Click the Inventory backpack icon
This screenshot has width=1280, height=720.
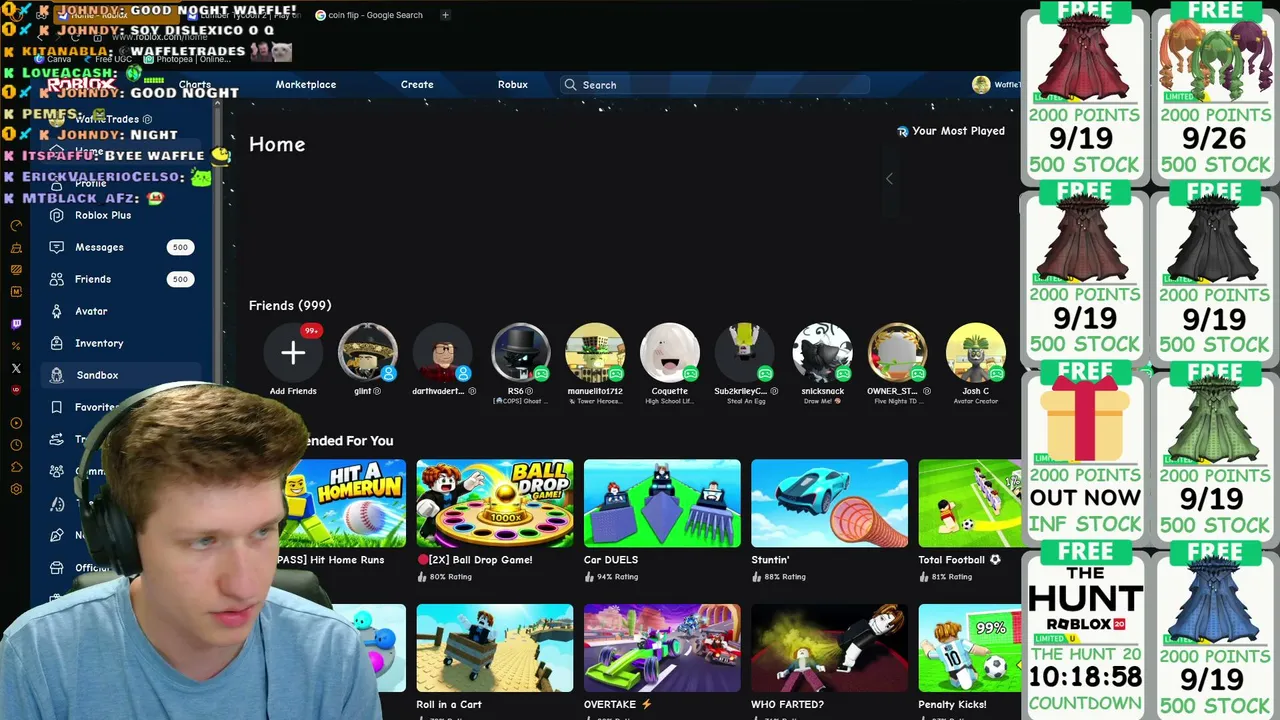(57, 343)
